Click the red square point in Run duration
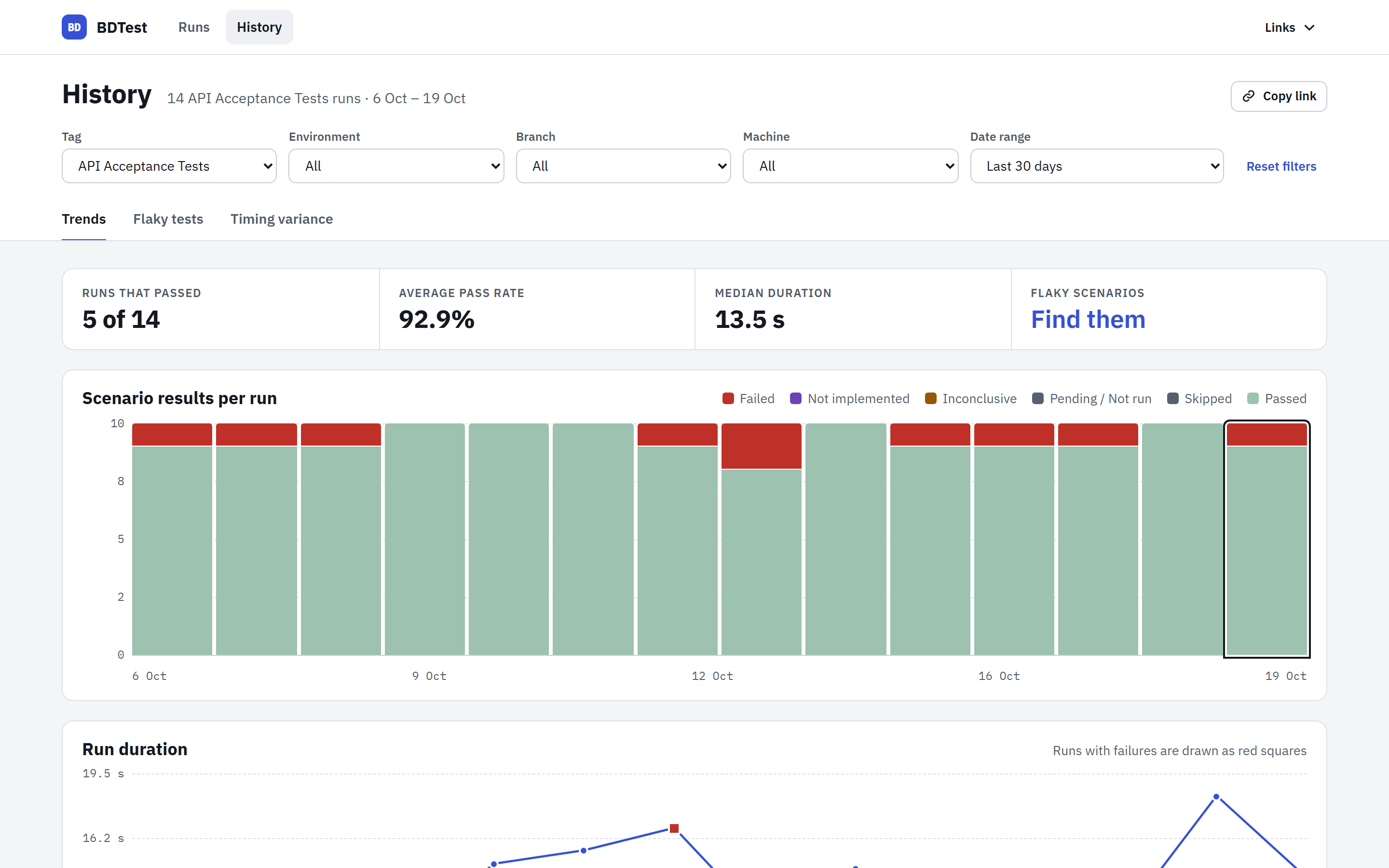 point(674,828)
